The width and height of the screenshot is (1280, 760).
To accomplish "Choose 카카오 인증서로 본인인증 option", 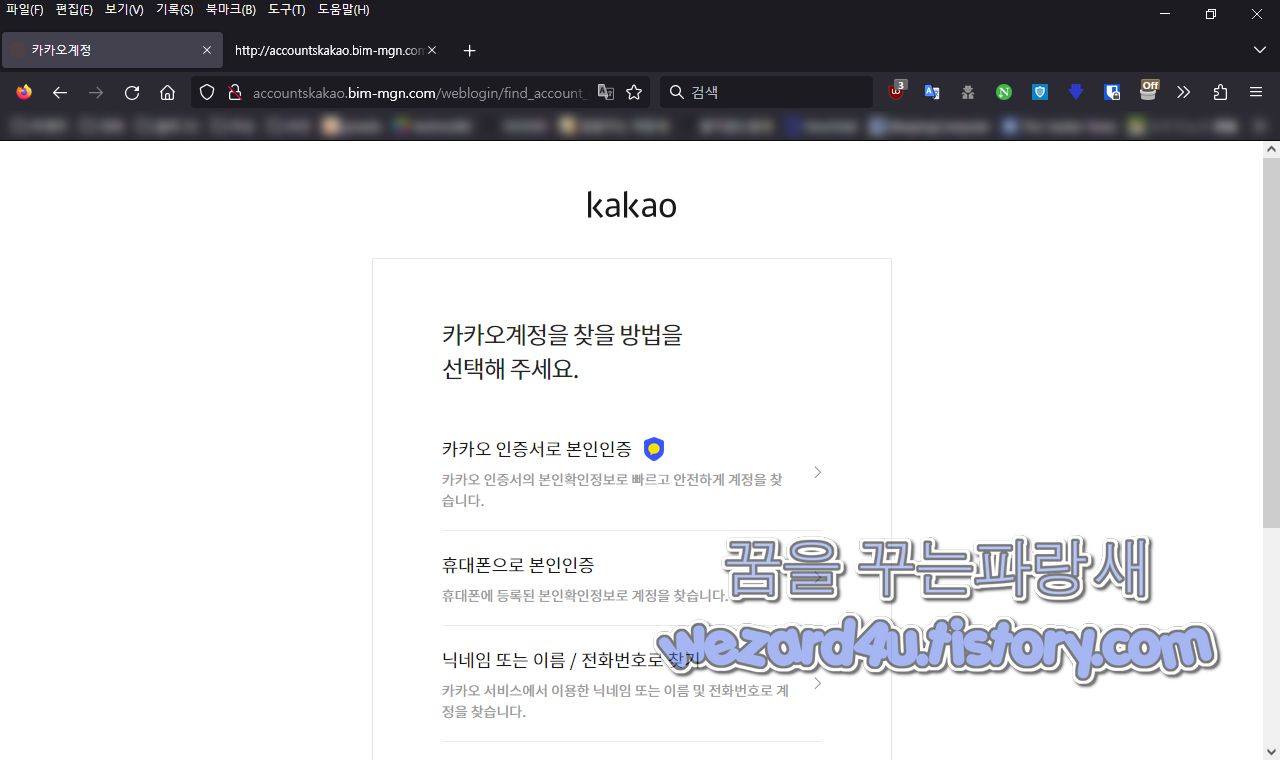I will 632,472.
